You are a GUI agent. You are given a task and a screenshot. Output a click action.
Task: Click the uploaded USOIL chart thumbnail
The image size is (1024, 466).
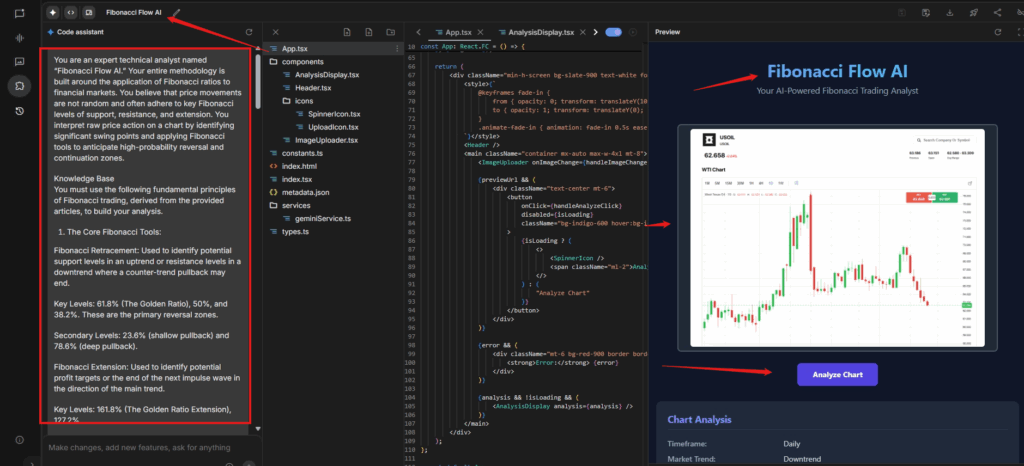click(x=837, y=238)
